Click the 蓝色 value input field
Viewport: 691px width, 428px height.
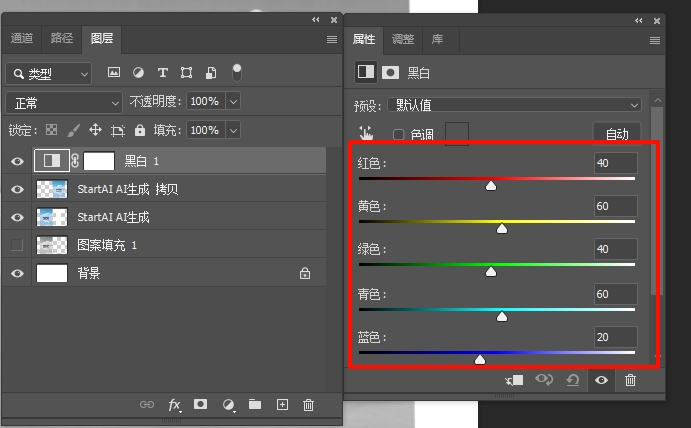click(x=615, y=338)
